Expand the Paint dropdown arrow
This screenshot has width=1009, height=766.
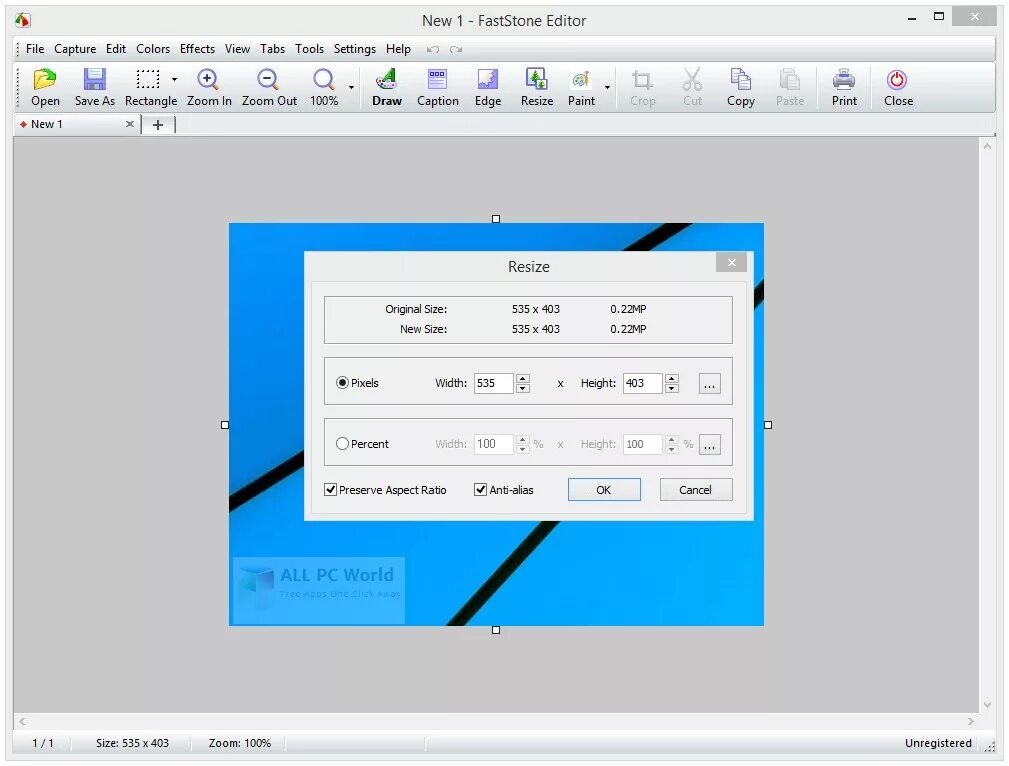pyautogui.click(x=607, y=87)
